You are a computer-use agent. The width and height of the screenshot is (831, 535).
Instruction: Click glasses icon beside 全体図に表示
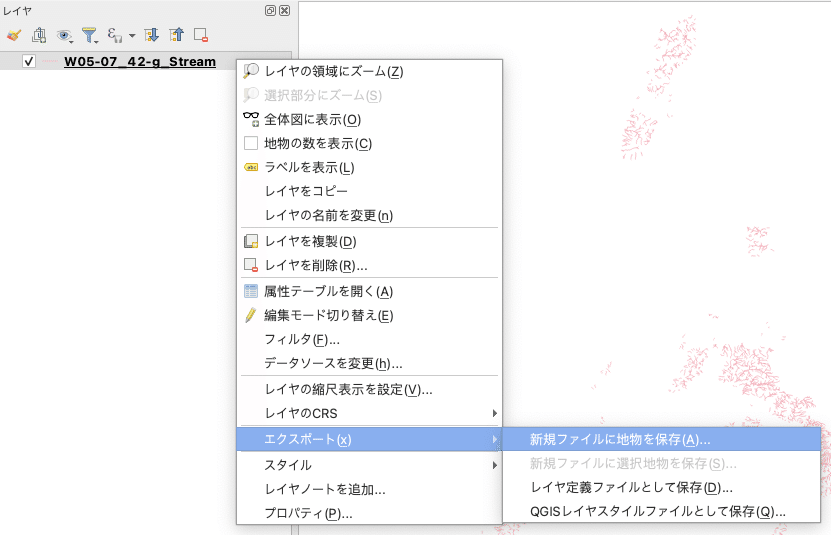(x=251, y=119)
